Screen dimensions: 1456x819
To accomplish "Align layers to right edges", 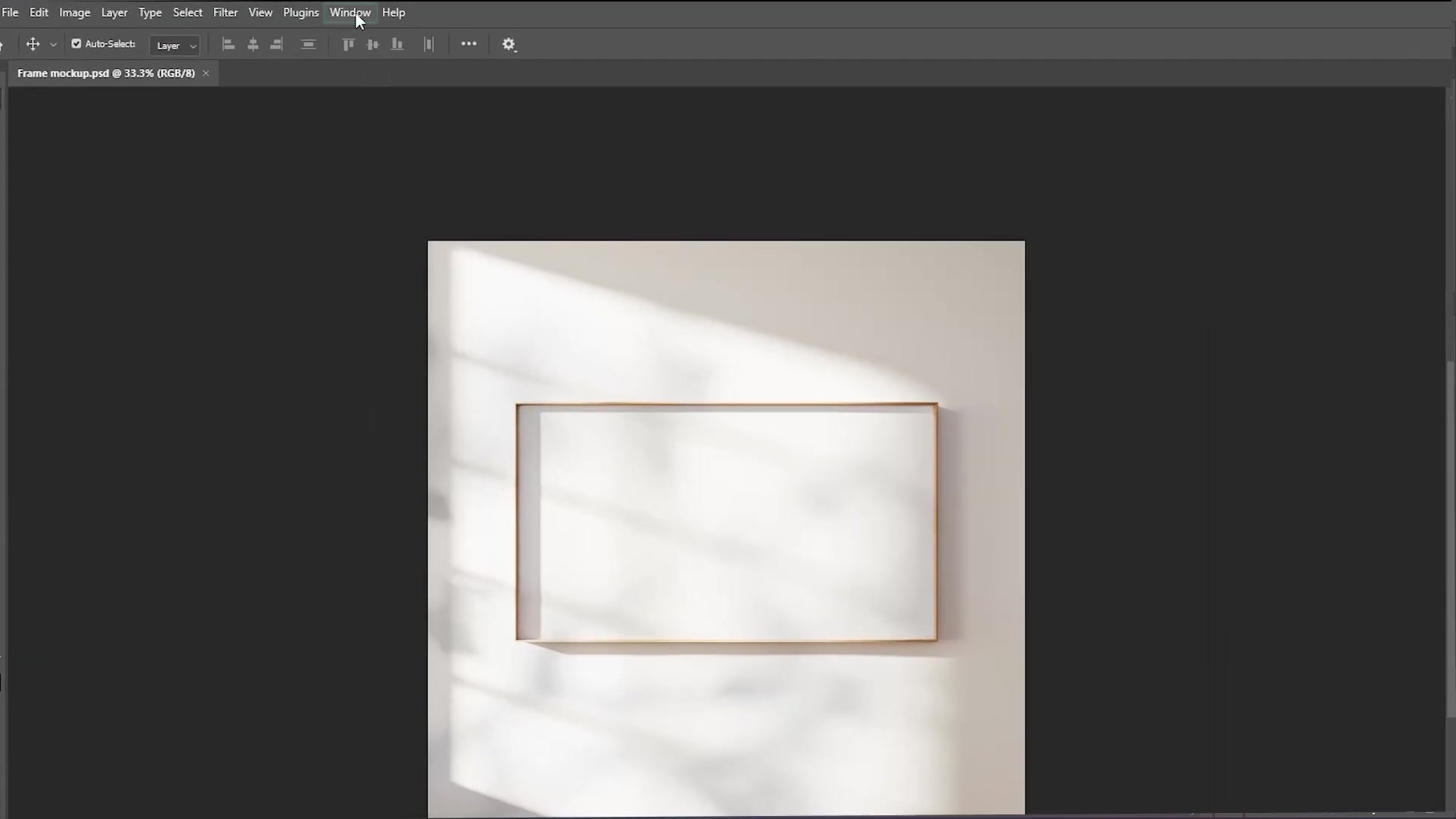I will [276, 44].
